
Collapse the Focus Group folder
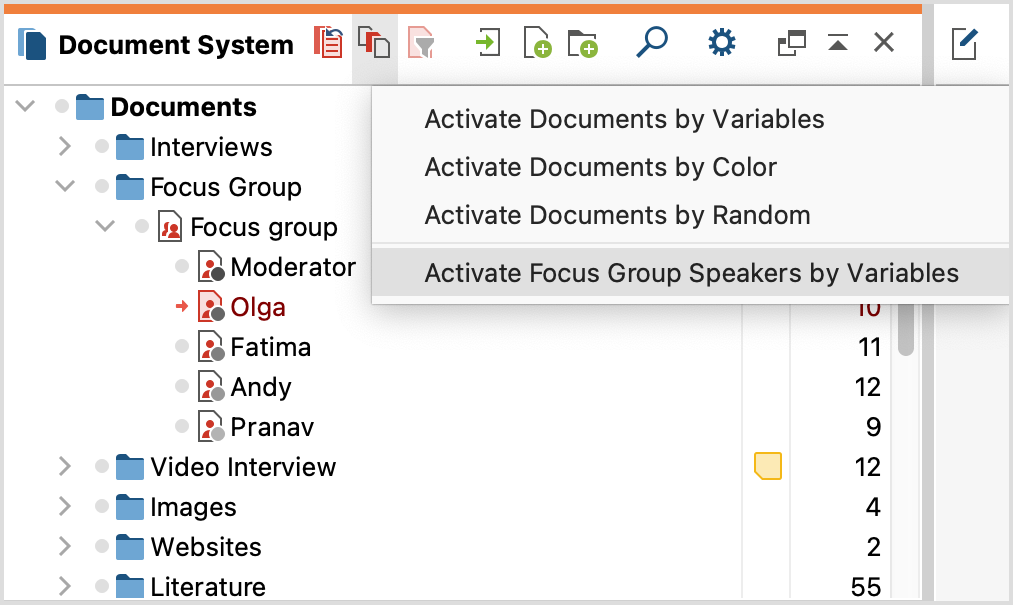(64, 187)
